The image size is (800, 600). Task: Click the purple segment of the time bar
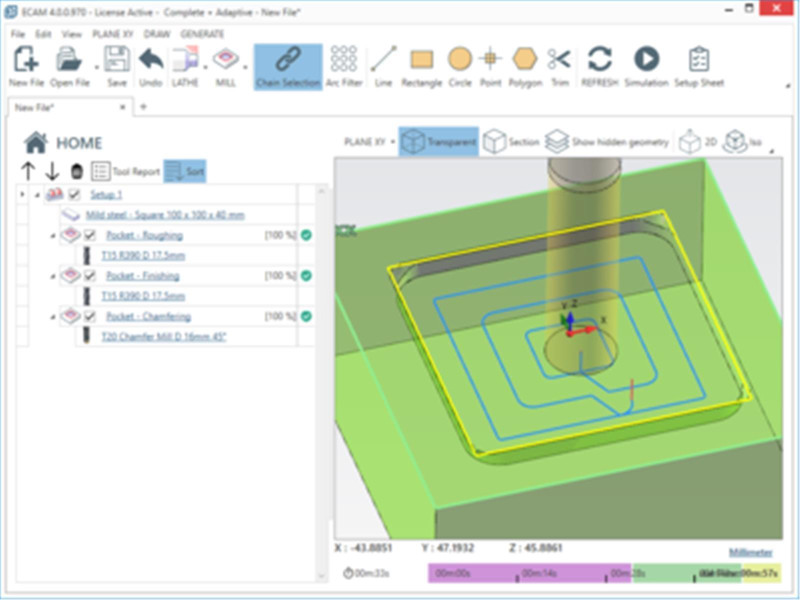click(x=529, y=573)
